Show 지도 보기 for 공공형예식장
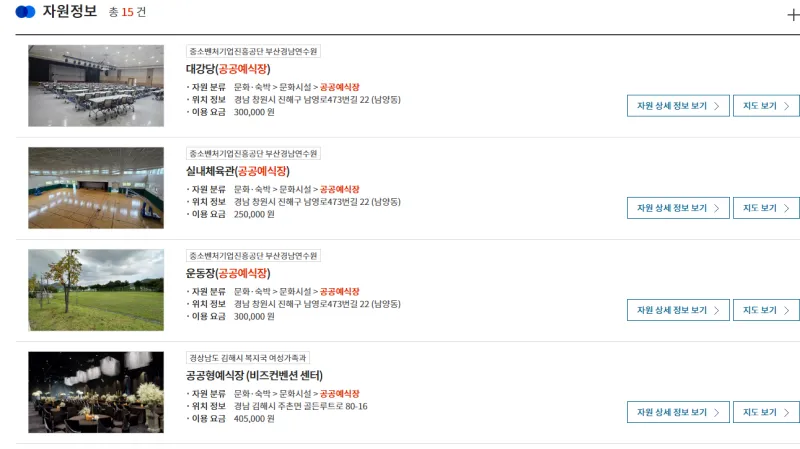The width and height of the screenshot is (800, 449). point(766,412)
